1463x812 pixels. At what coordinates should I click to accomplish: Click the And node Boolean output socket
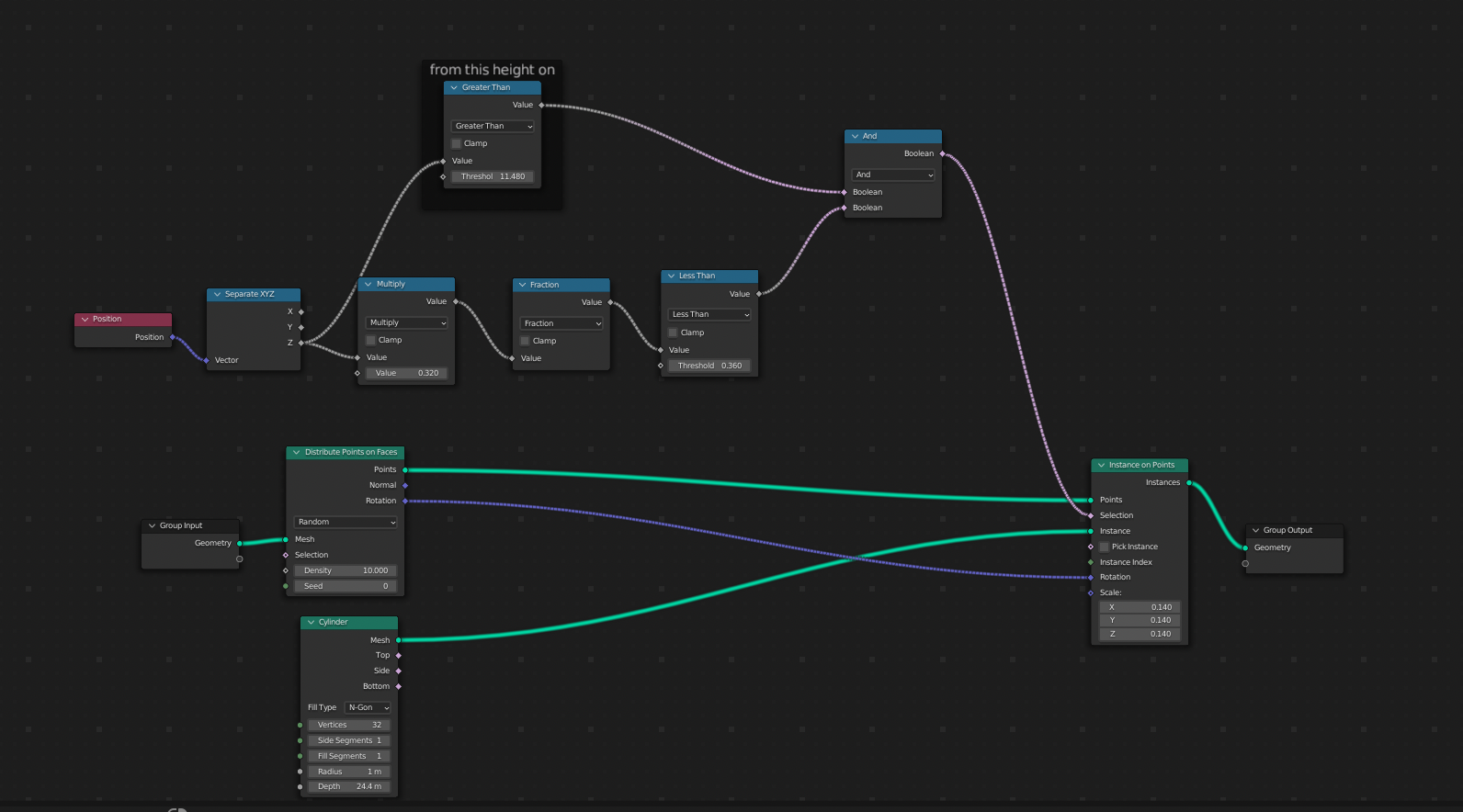943,154
